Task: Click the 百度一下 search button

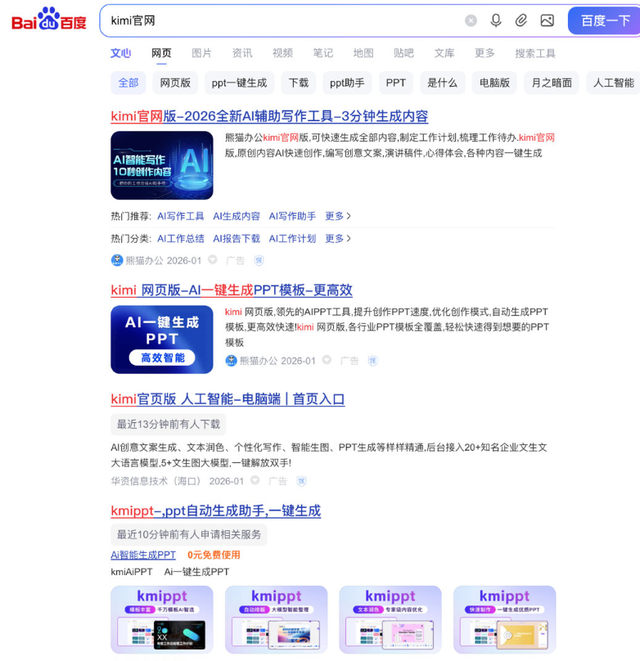Action: coord(604,20)
